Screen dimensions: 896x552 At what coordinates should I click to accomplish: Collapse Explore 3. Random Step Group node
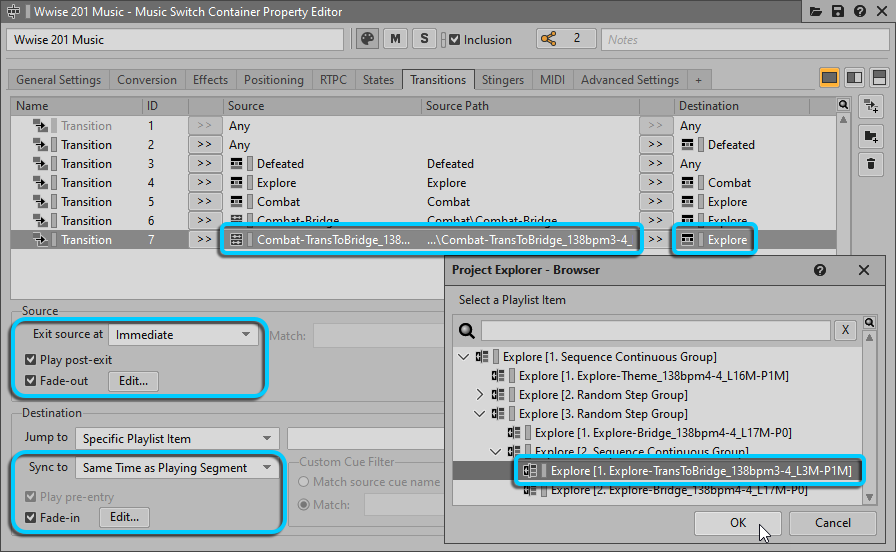pos(479,414)
